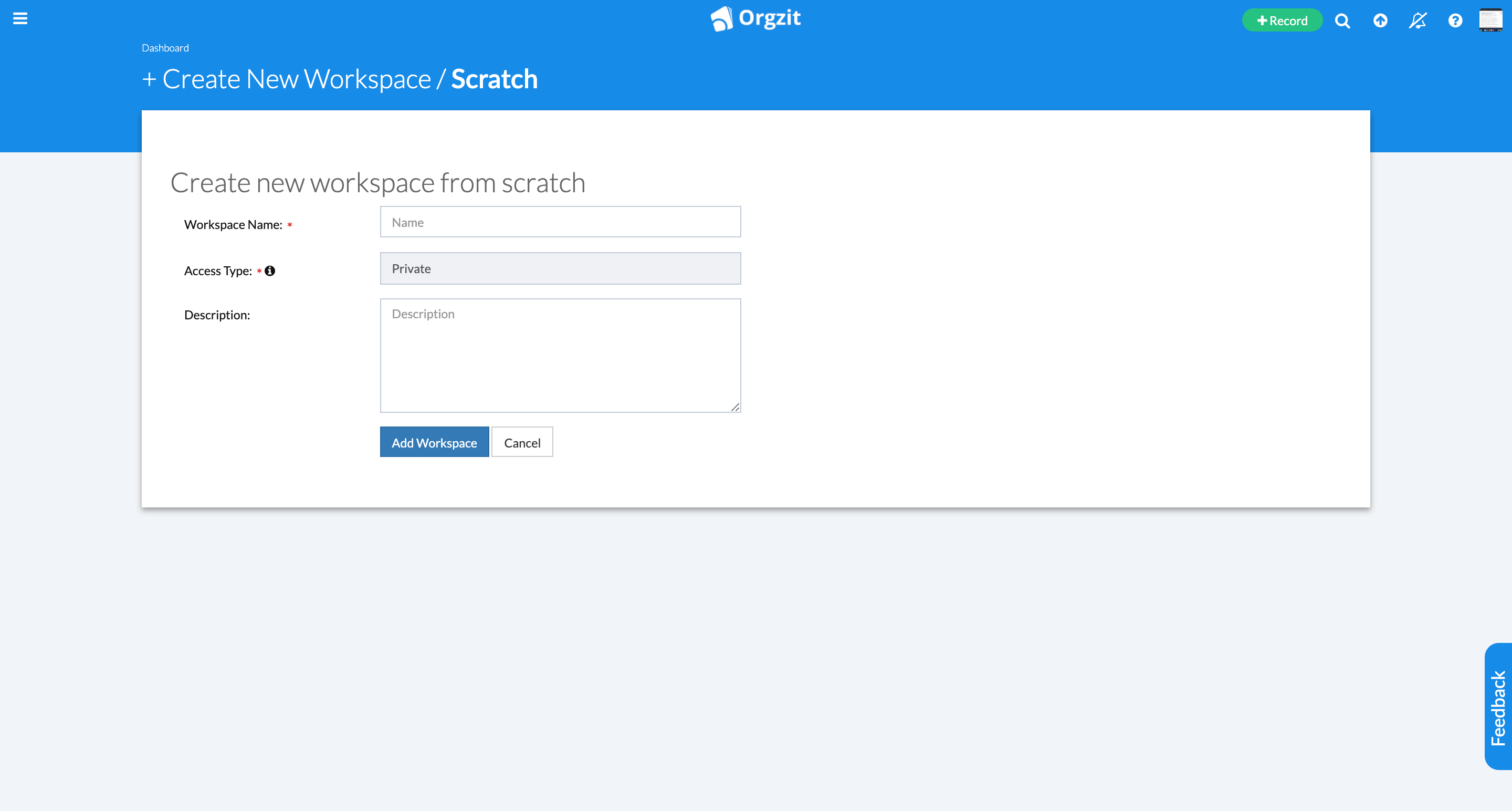
Task: Click the 'Create New Workspace / Scratch' title
Action: [340, 79]
